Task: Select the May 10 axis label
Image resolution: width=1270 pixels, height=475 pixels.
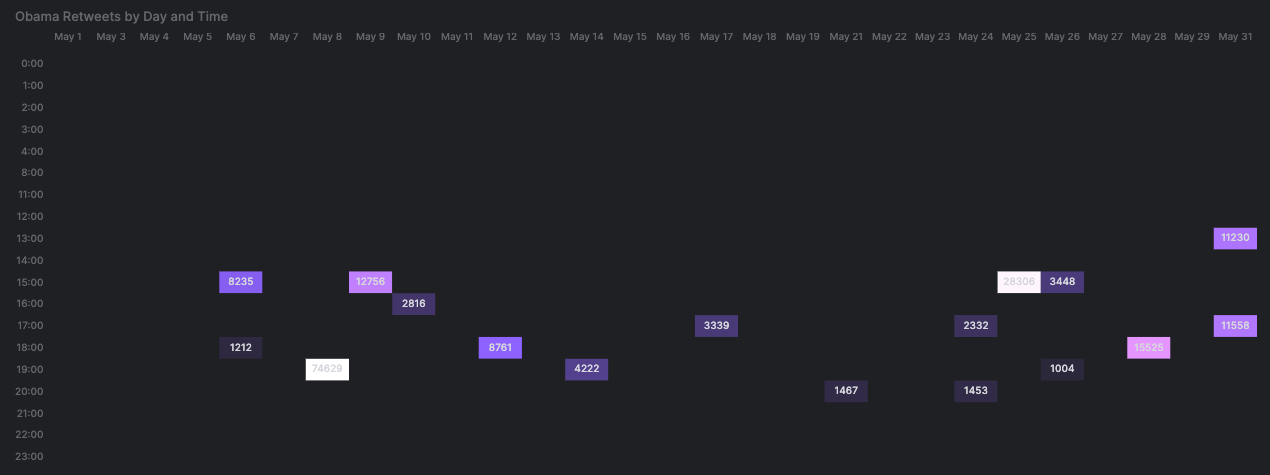Action: (x=414, y=37)
